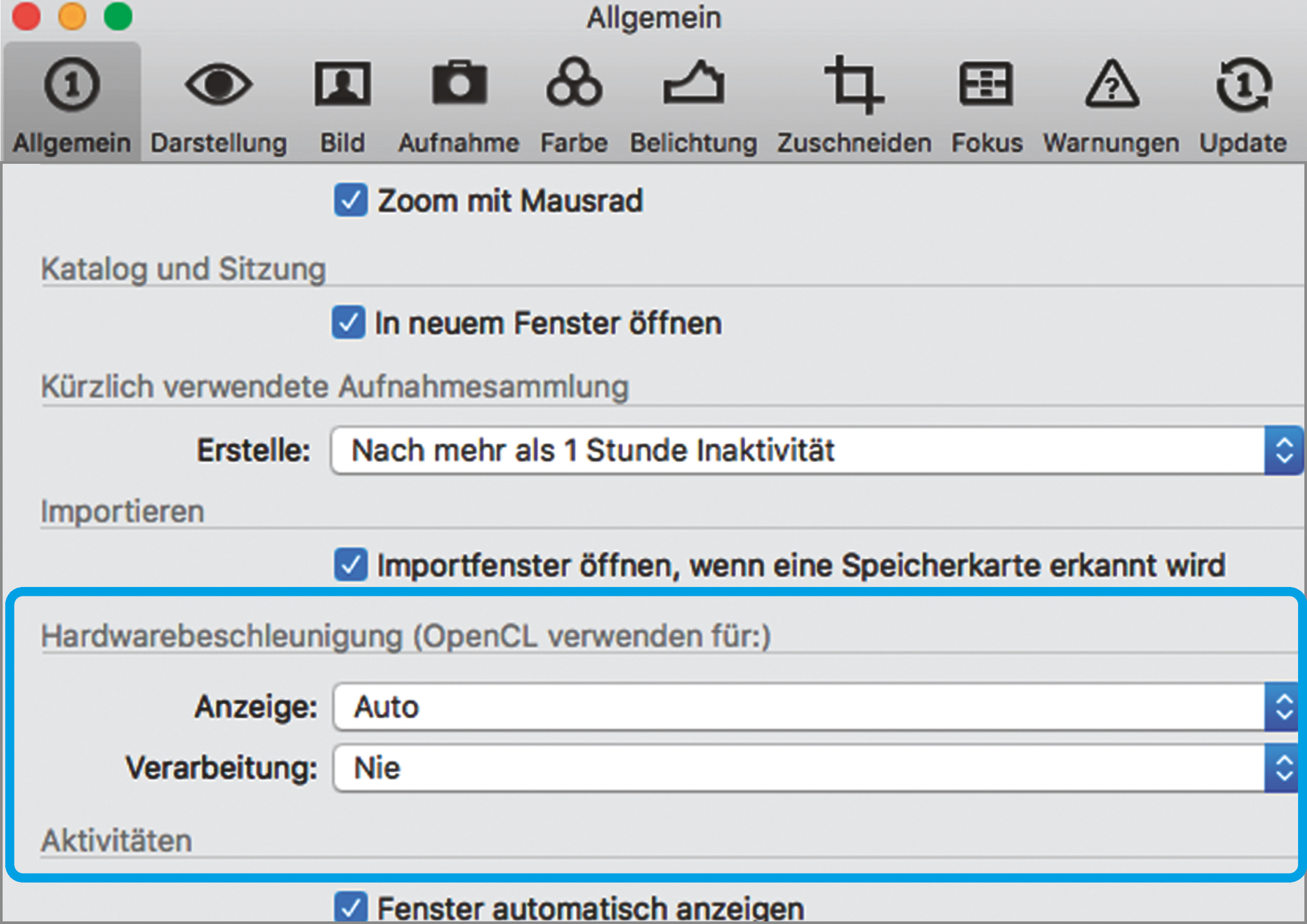Toggle Importfenster öffnen bei Speicherkarte checkbox

pos(350,565)
